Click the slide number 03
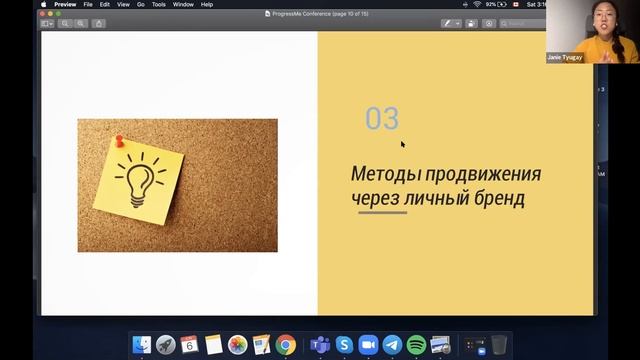The image size is (640, 360). click(x=382, y=118)
